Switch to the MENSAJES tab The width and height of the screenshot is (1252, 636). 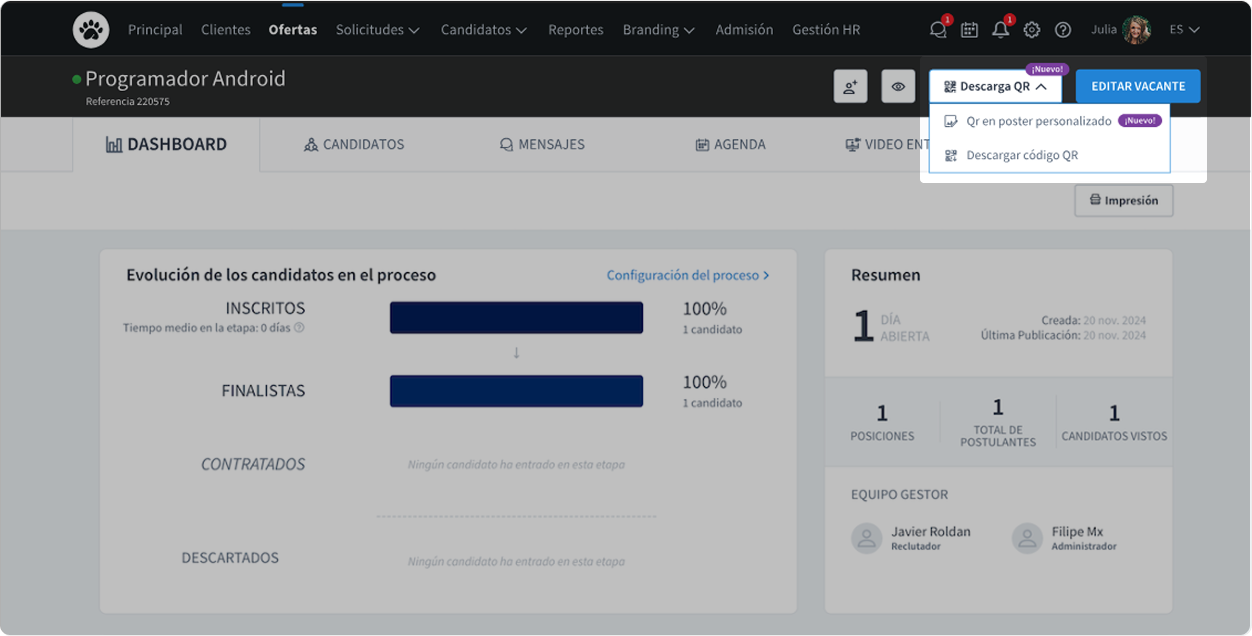542,145
